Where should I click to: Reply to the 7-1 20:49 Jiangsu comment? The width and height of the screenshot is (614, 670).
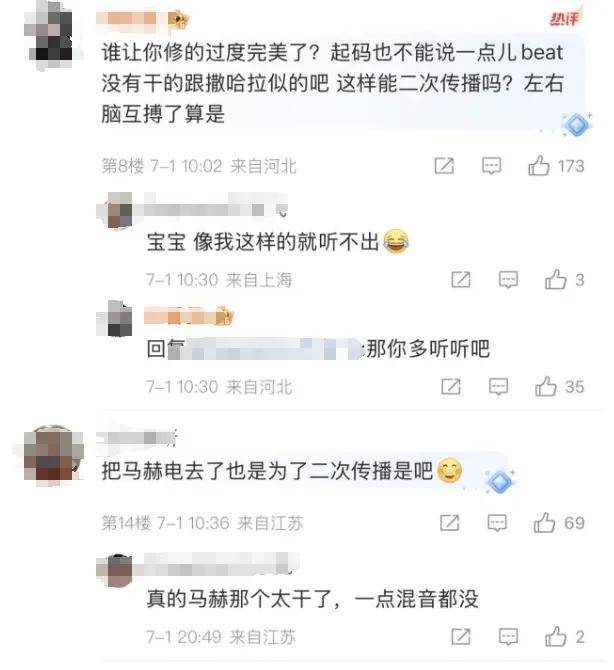pos(508,637)
